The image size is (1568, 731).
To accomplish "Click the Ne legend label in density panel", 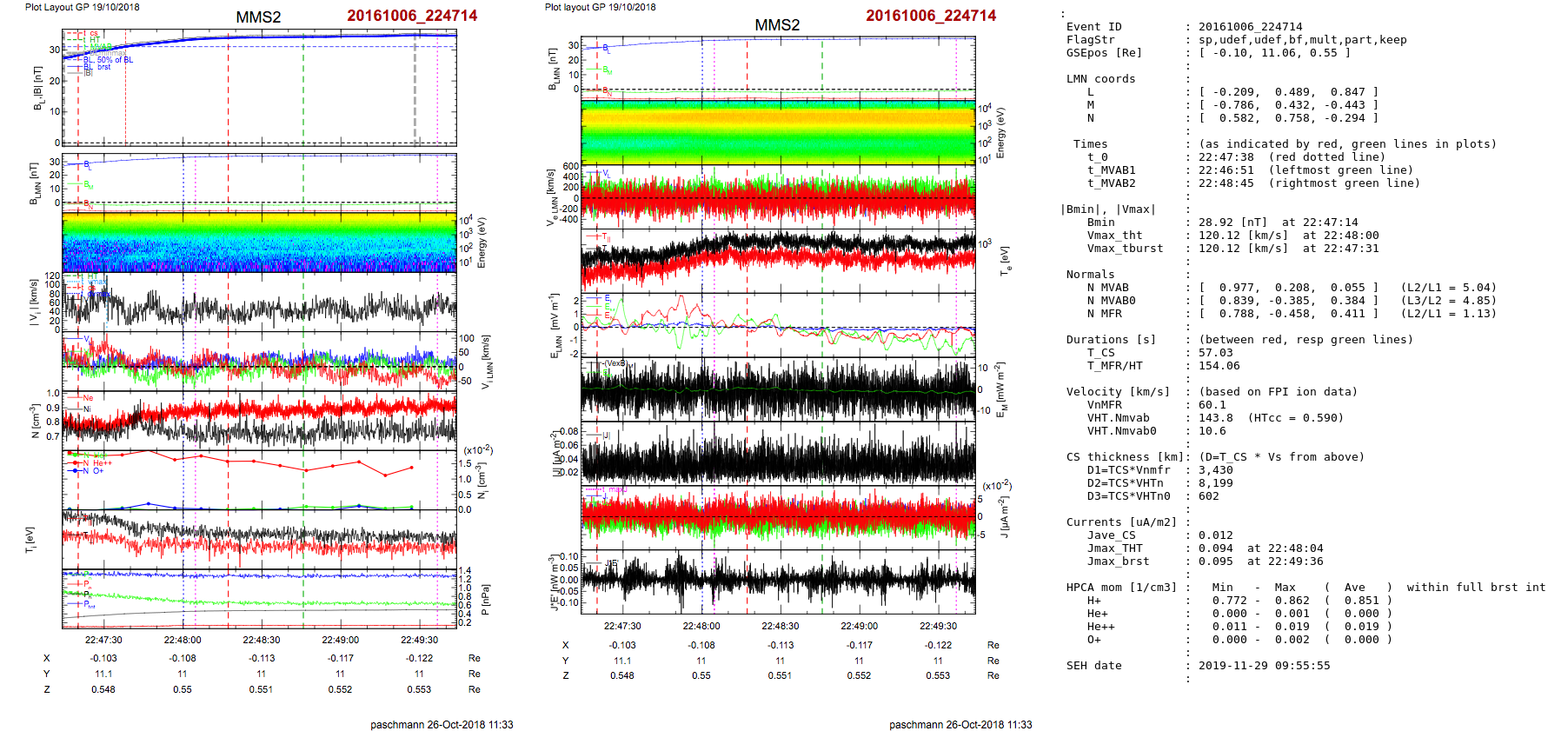I will click(88, 398).
